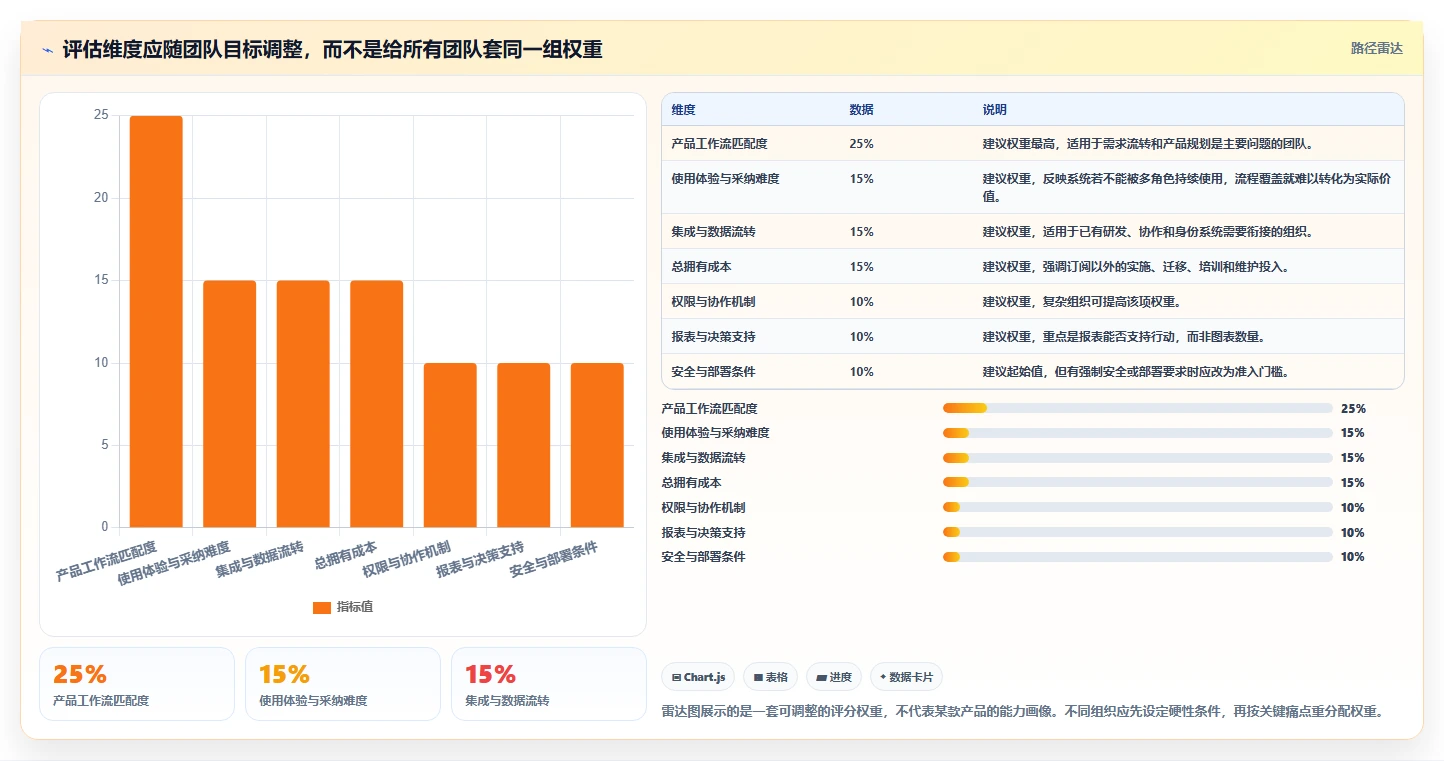Click the 权限与协作机制 progress bar
Viewport: 1444px width, 761px height.
tap(1137, 507)
